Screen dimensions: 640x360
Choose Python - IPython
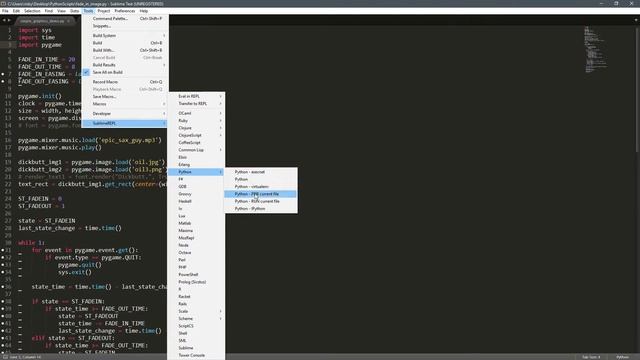261,209
